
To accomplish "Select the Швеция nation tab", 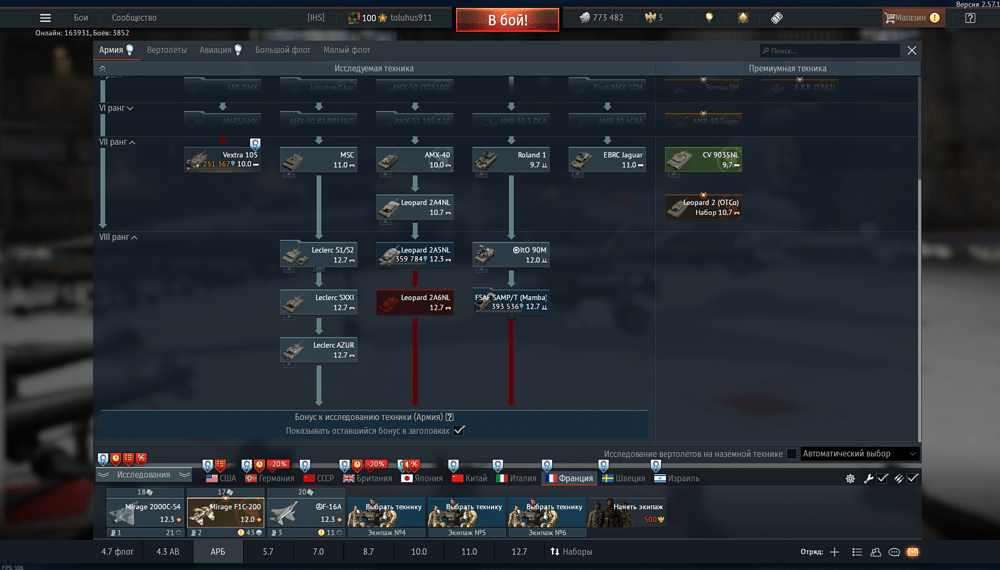I will coord(624,478).
